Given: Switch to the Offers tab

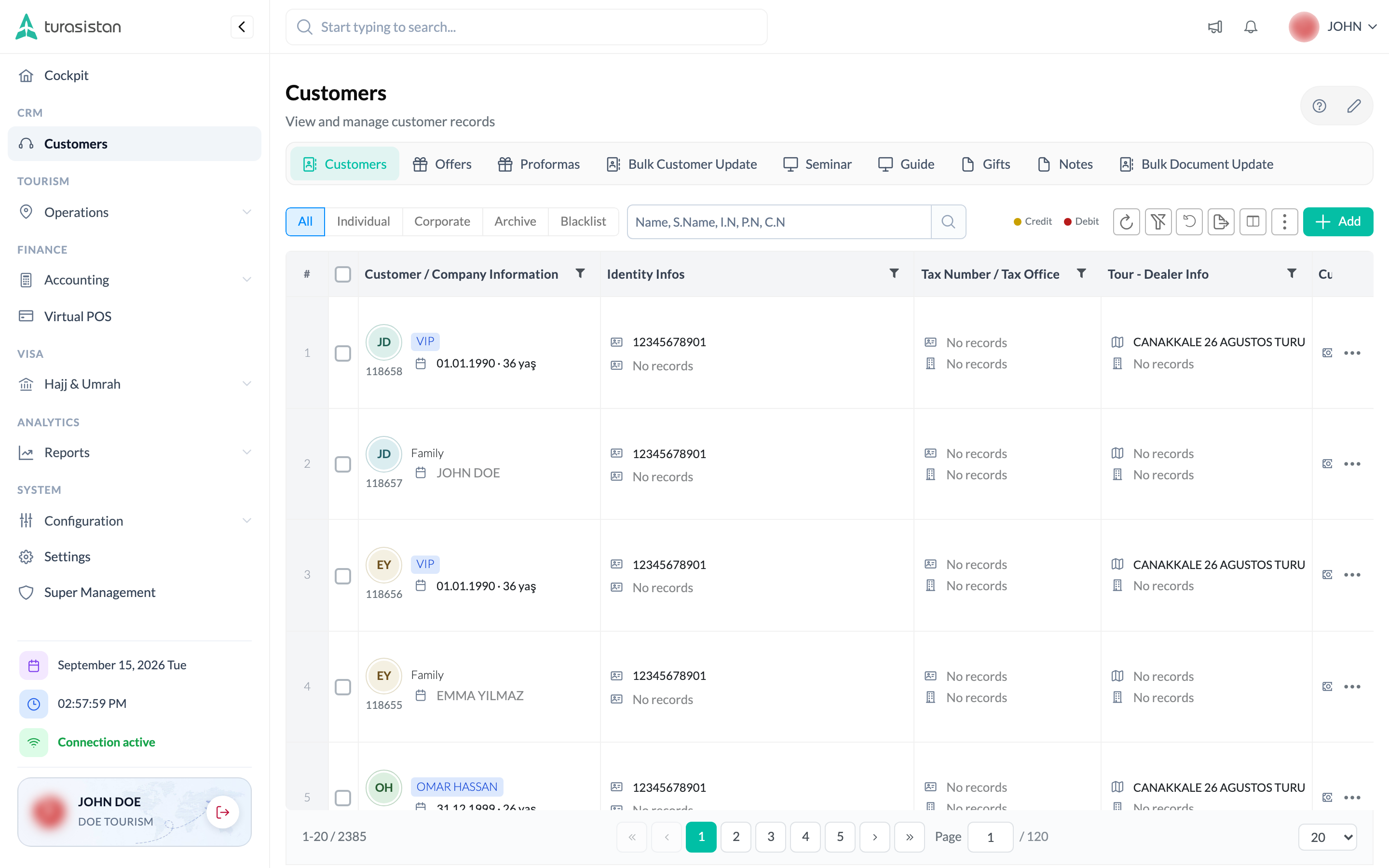Looking at the screenshot, I should [x=442, y=164].
